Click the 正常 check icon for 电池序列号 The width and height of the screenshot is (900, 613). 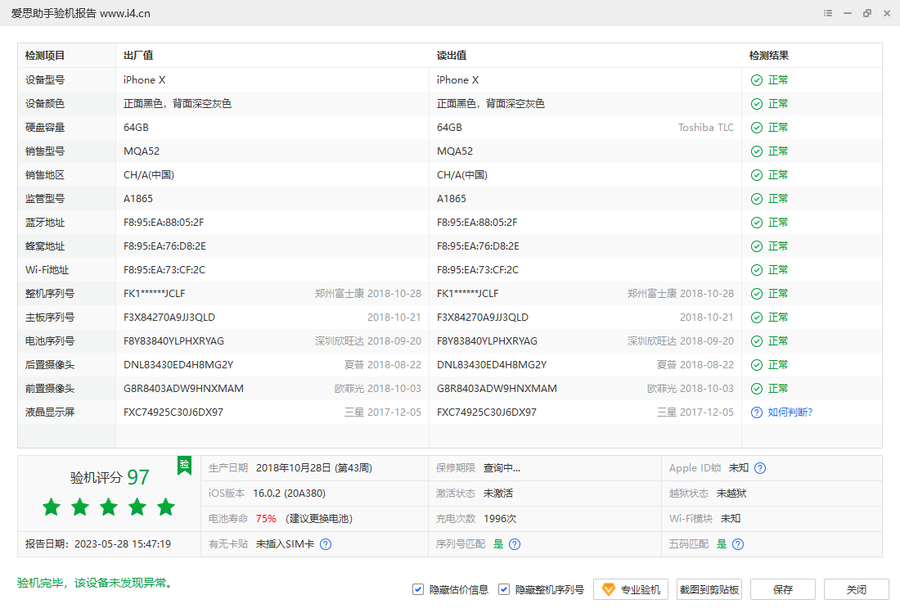(x=757, y=341)
